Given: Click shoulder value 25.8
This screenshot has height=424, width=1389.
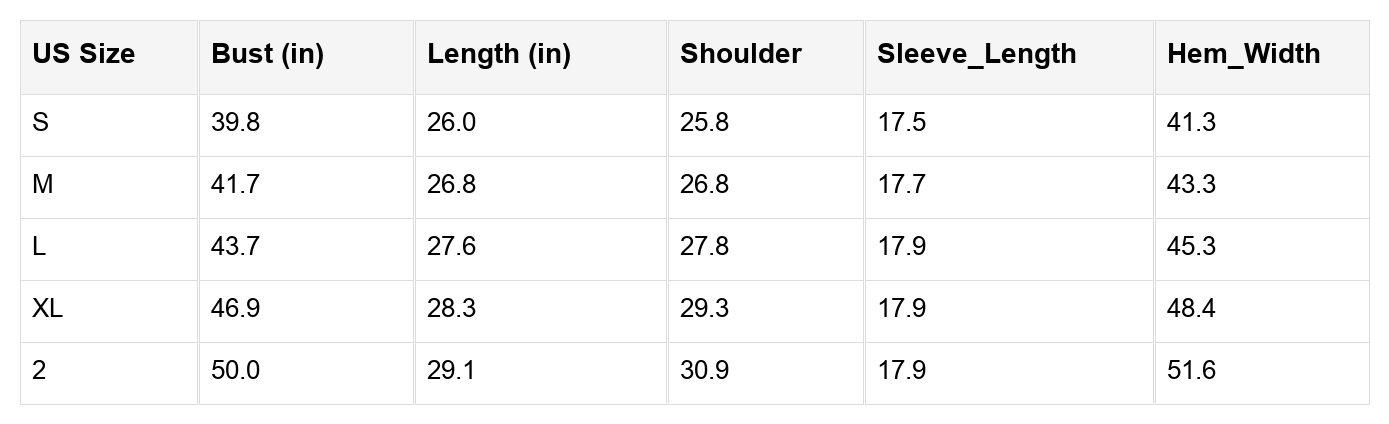Looking at the screenshot, I should click(705, 123).
